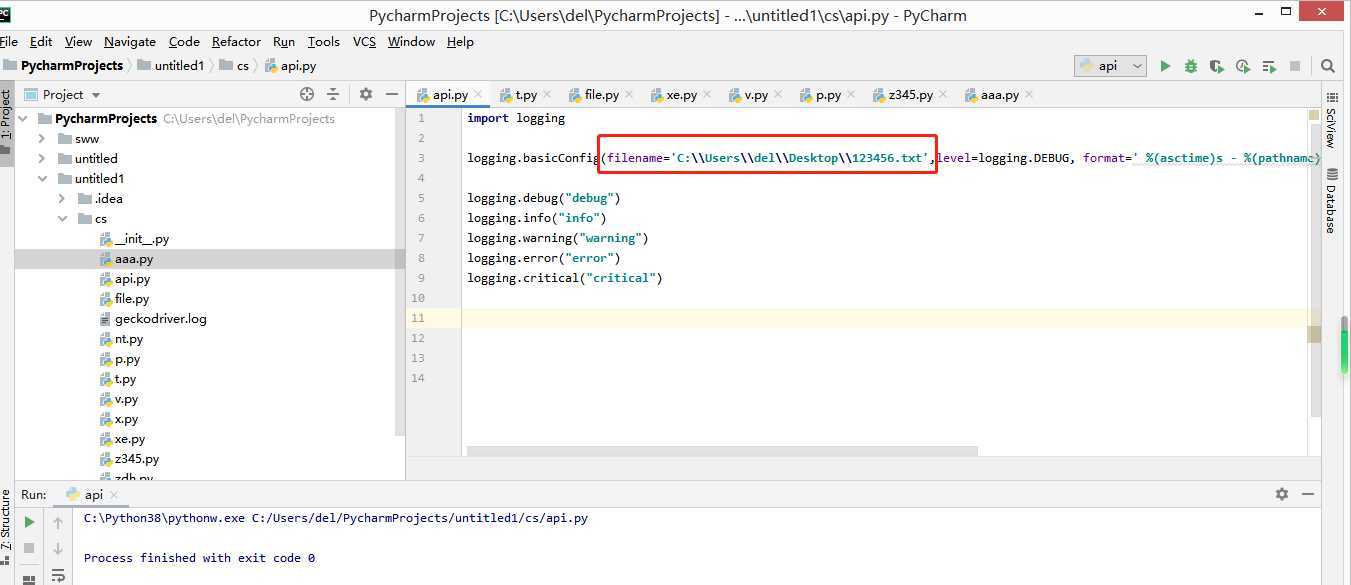Viewport: 1351px width, 585px height.
Task: Click the down arrow in the Run panel
Action: 58,548
